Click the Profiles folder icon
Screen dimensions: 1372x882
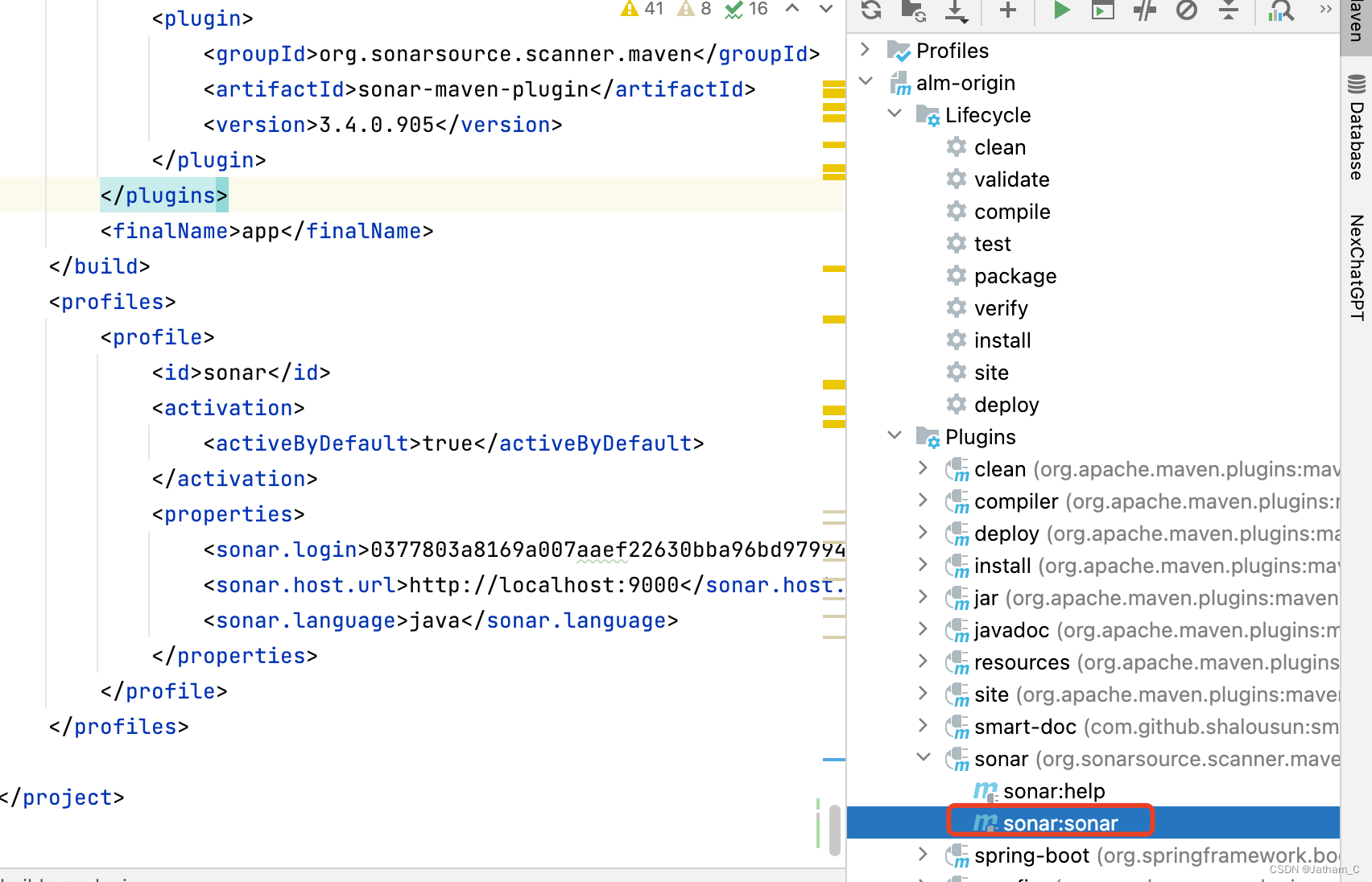pyautogui.click(x=899, y=51)
